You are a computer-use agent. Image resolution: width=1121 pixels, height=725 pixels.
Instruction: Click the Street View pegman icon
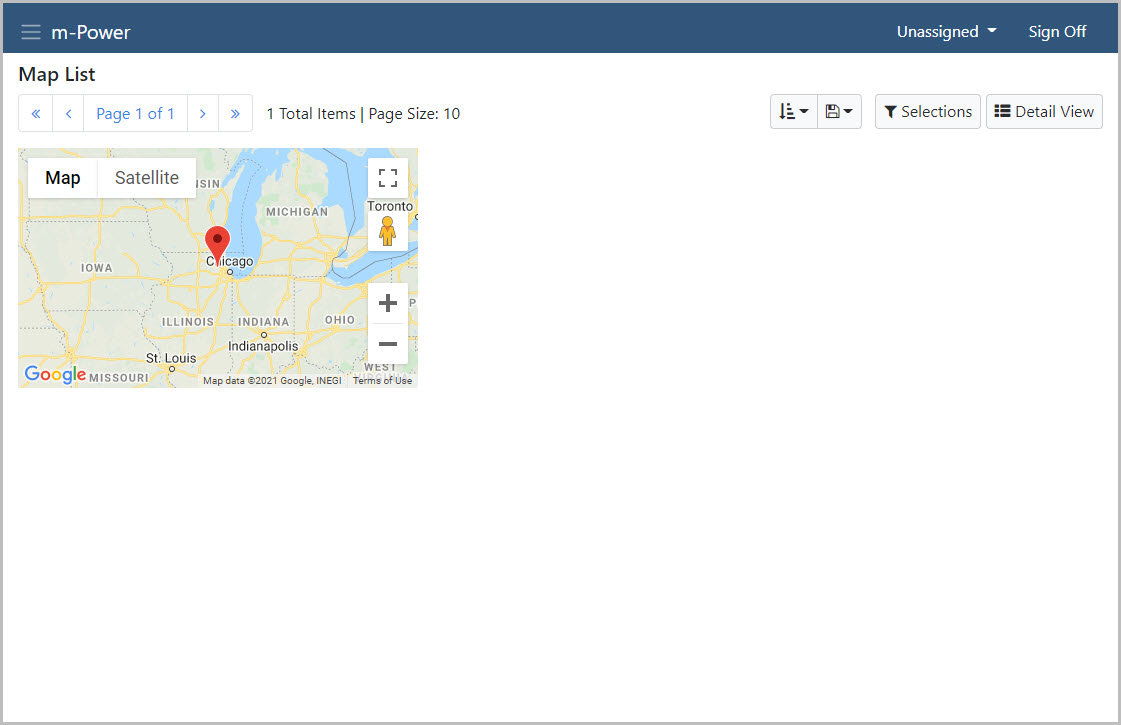pyautogui.click(x=387, y=231)
